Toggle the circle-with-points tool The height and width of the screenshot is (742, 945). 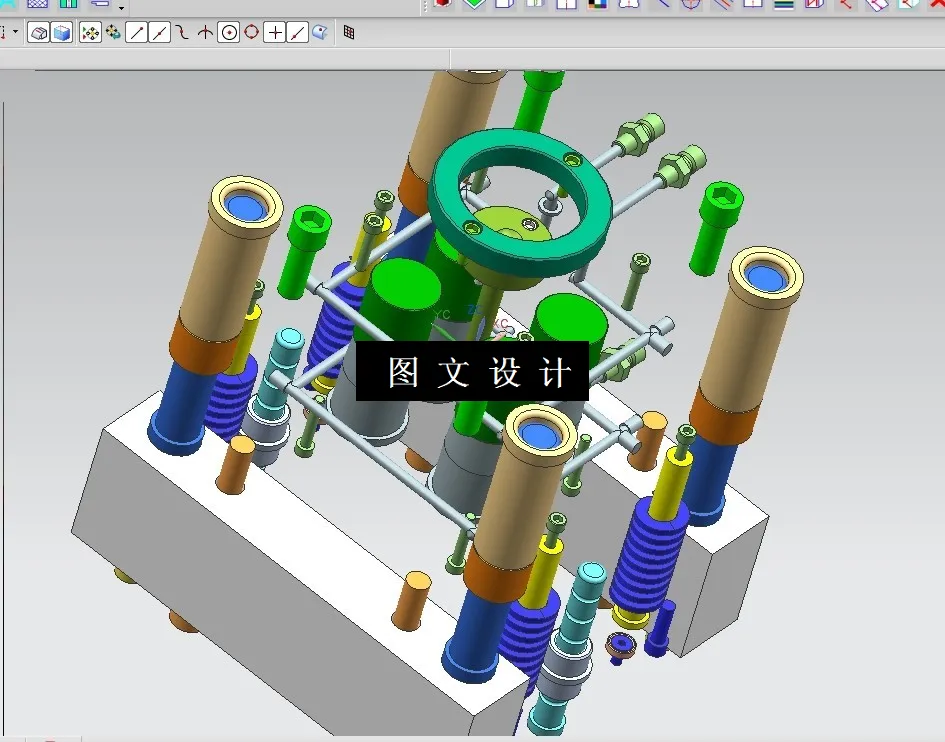point(253,32)
